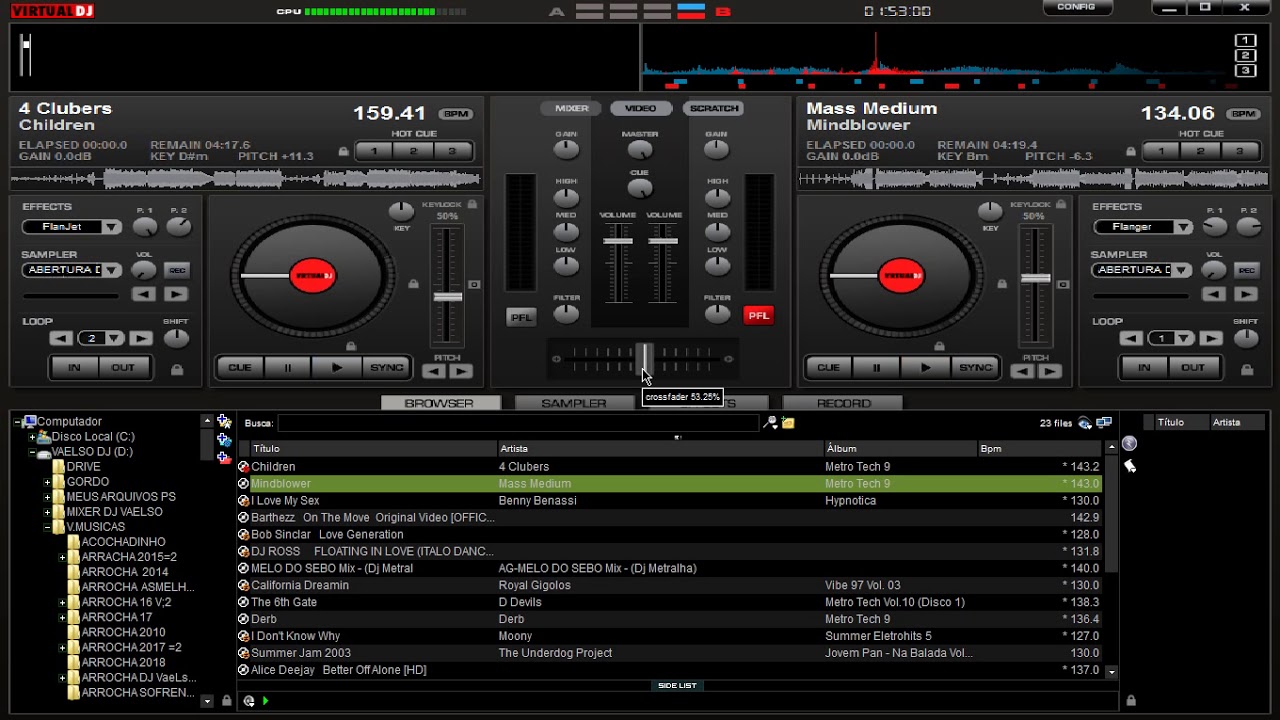This screenshot has width=1280, height=720.
Task: Click CUE on the right deck
Action: point(829,368)
